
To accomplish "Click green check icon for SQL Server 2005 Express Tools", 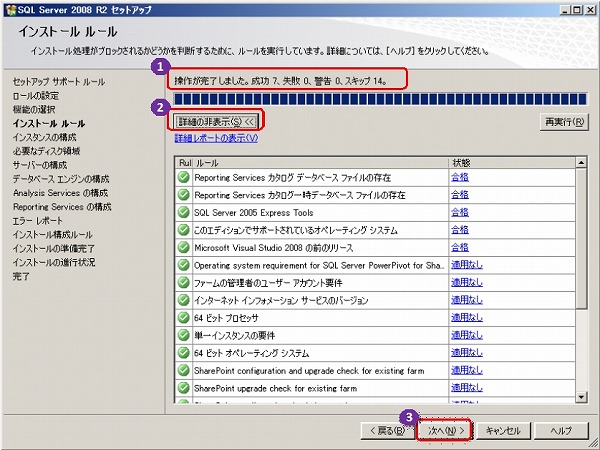I will [x=184, y=212].
